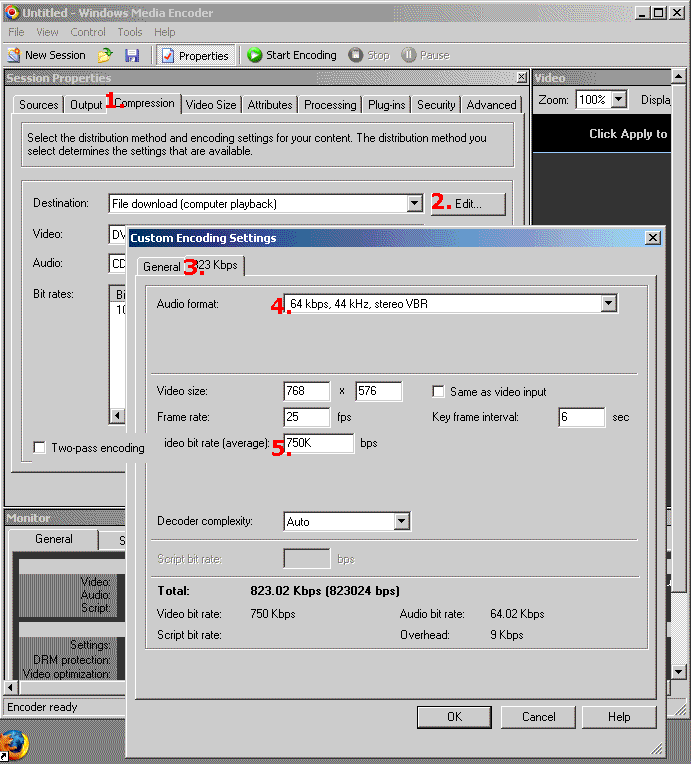Open the Properties toolbar button

pos(195,56)
